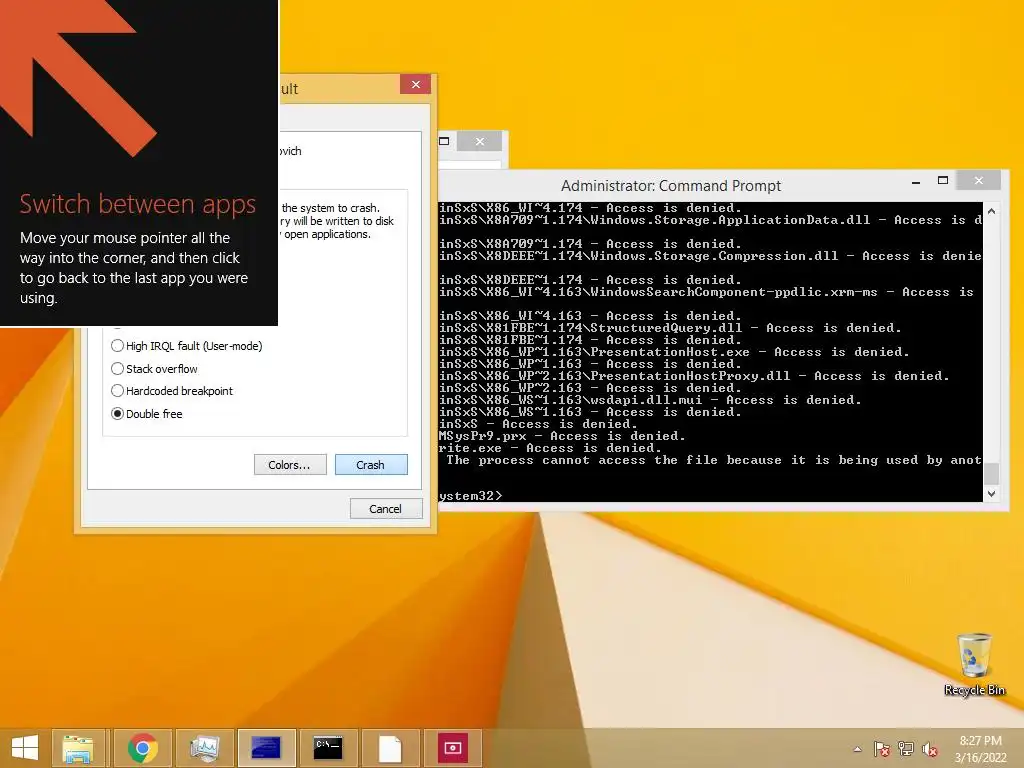Screen dimensions: 1024x768
Task: Open the muted speaker volume icon
Action: [929, 749]
